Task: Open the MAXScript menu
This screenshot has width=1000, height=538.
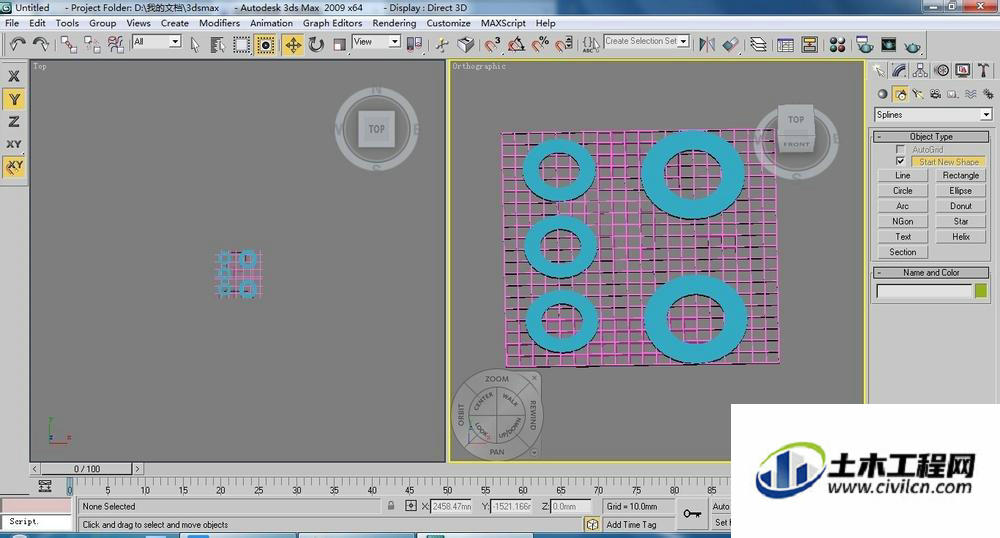Action: [503, 23]
